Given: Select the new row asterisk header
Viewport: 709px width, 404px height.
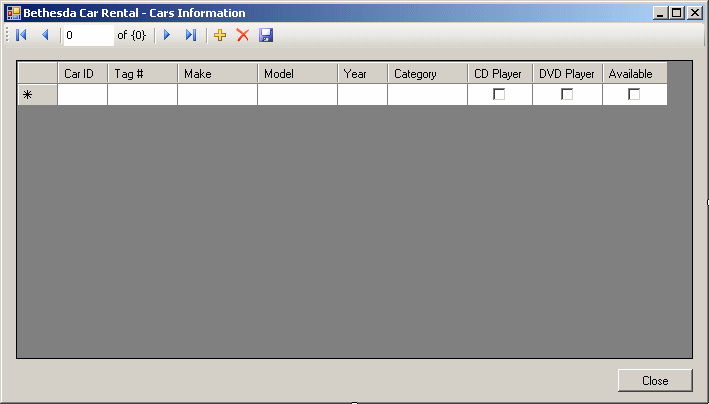Looking at the screenshot, I should tap(38, 95).
